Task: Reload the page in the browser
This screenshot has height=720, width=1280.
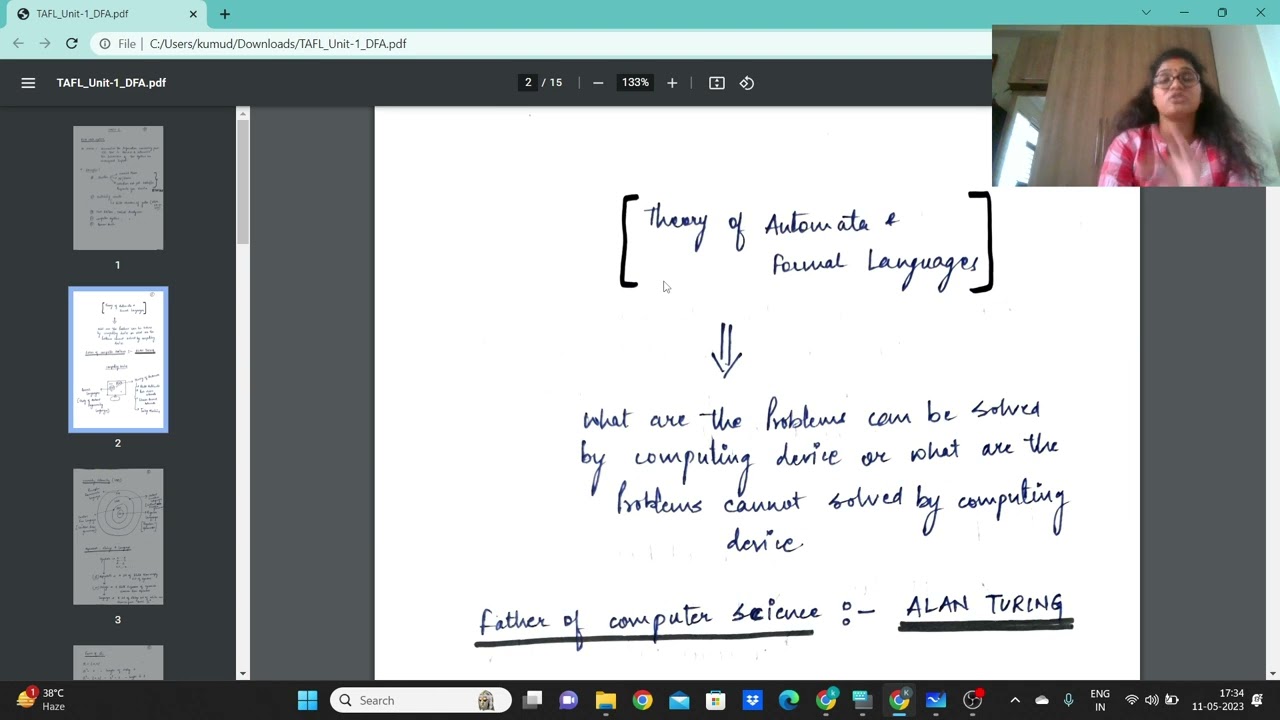Action: [72, 44]
